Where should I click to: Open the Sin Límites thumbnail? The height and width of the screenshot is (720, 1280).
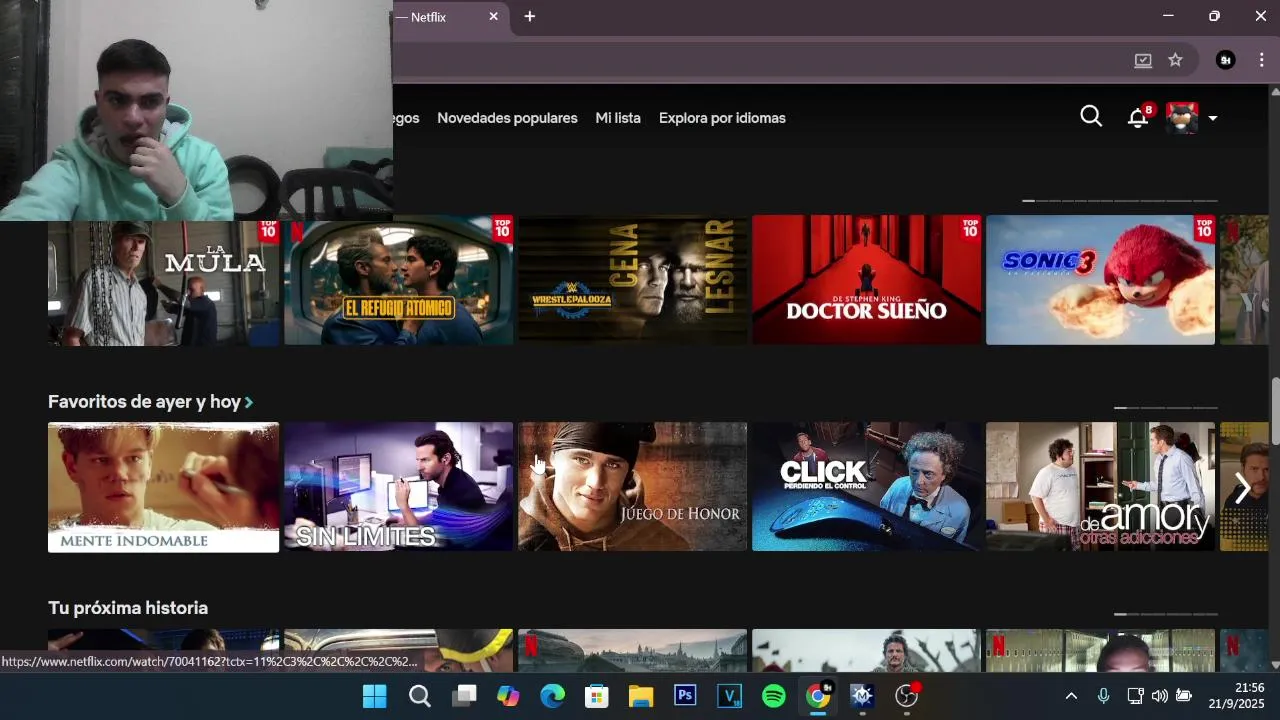[398, 487]
